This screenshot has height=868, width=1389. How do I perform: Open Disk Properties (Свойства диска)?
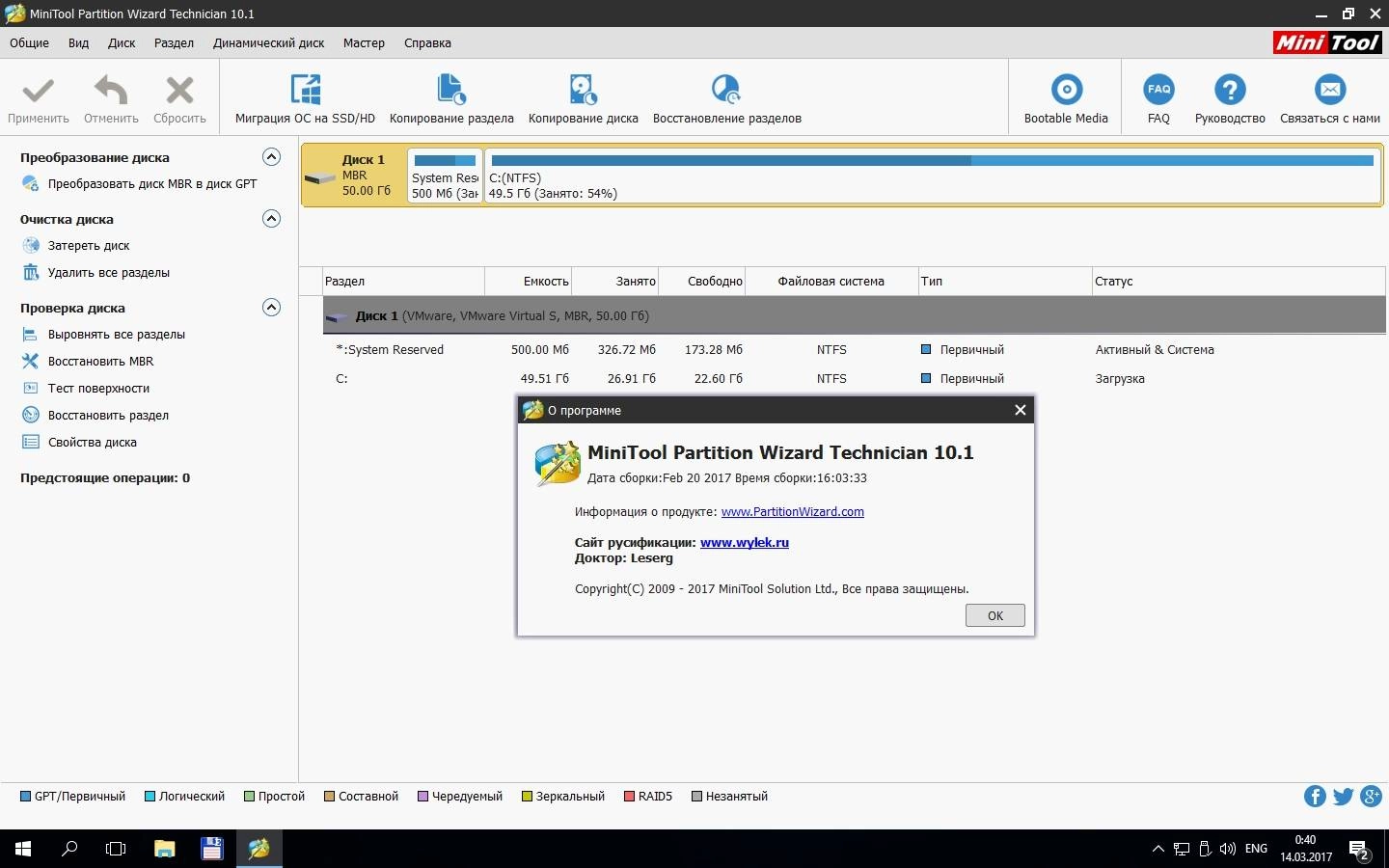point(93,442)
